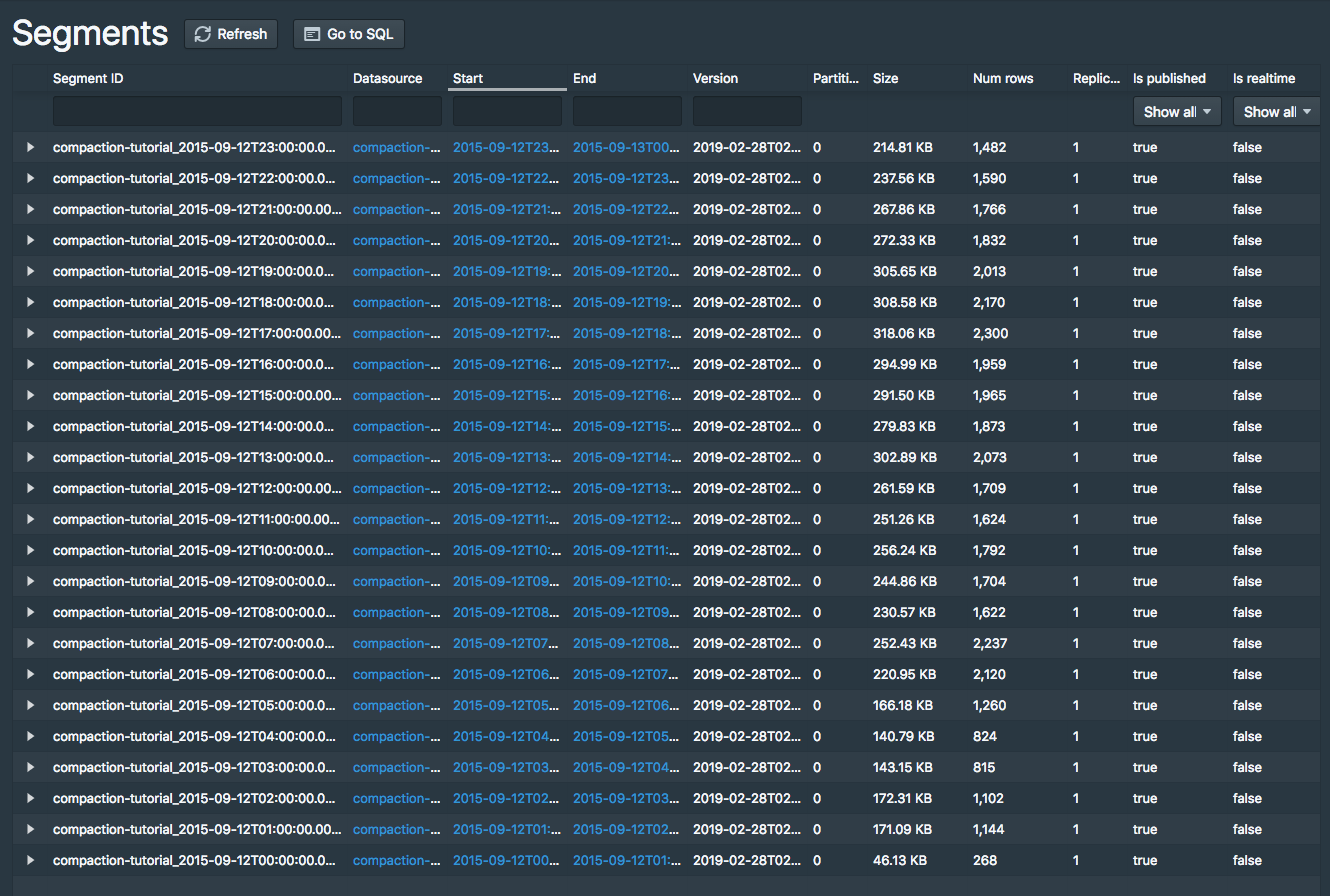Screen dimensions: 1330x896
Task: Open the compaction datasource link in the first row
Action: coord(396,147)
